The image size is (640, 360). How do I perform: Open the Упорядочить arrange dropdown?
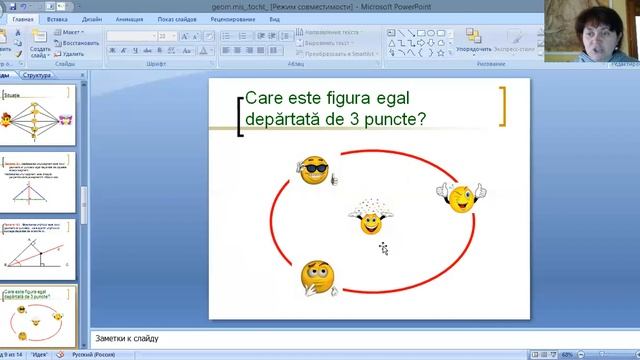point(473,42)
